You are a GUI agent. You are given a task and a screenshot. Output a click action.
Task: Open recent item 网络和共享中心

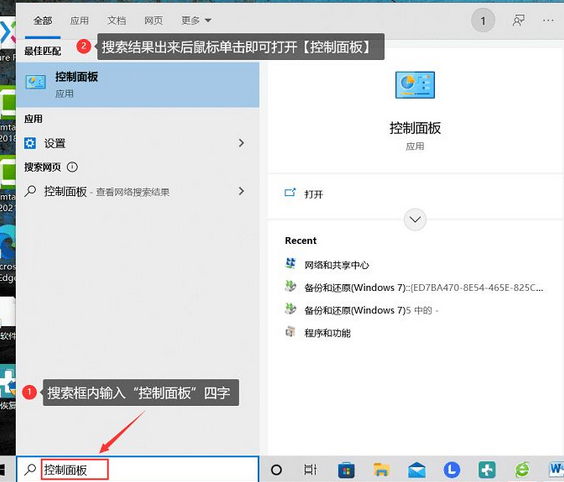[337, 265]
